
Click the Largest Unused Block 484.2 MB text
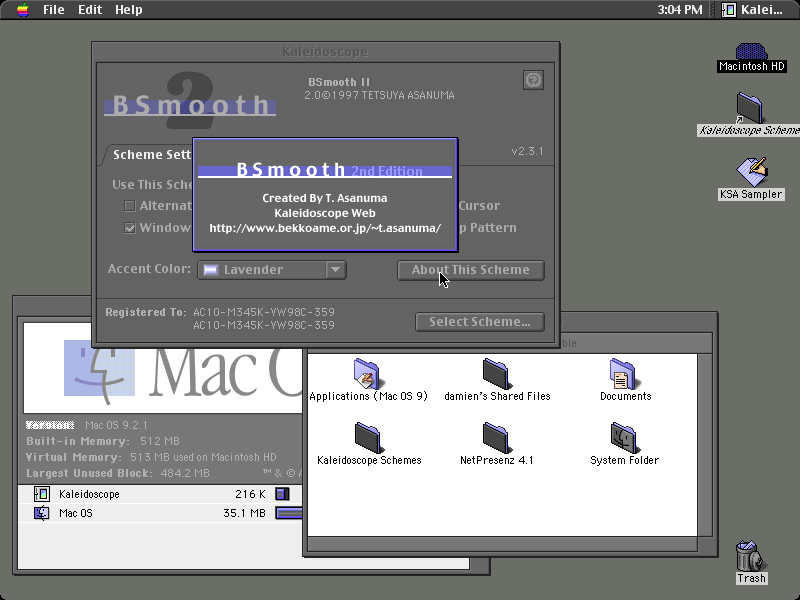coord(117,473)
